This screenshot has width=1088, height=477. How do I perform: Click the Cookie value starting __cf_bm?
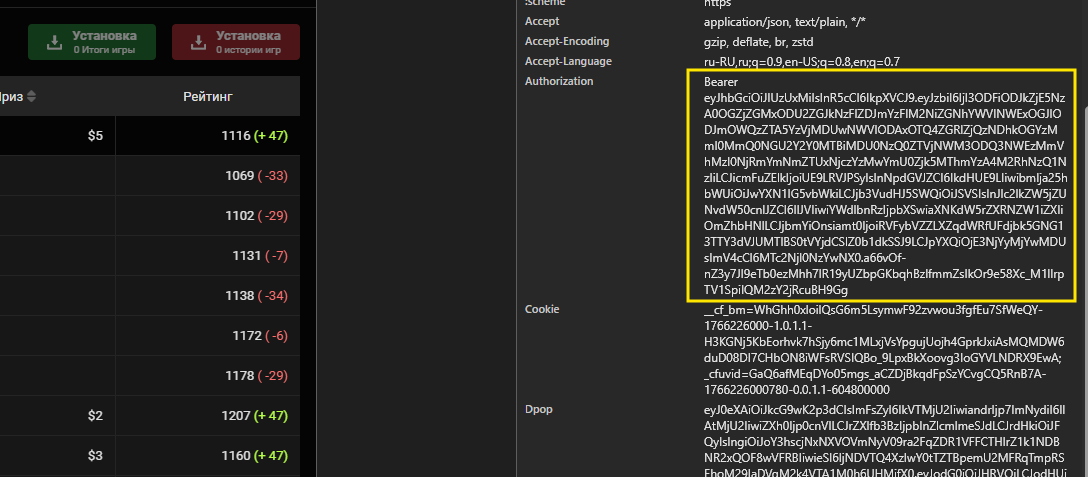coord(884,349)
